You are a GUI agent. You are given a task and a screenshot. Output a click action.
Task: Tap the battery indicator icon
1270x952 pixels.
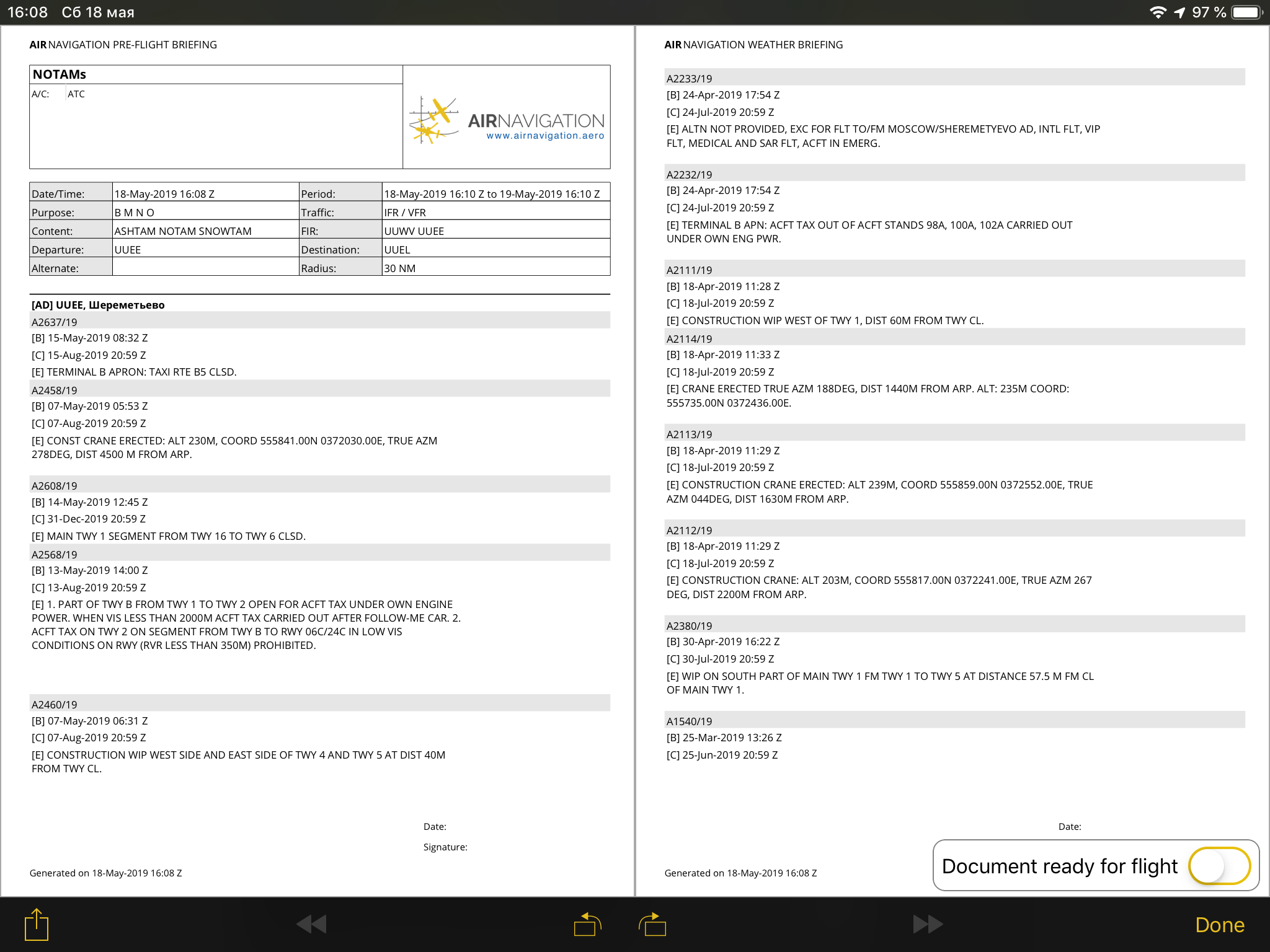click(1246, 12)
